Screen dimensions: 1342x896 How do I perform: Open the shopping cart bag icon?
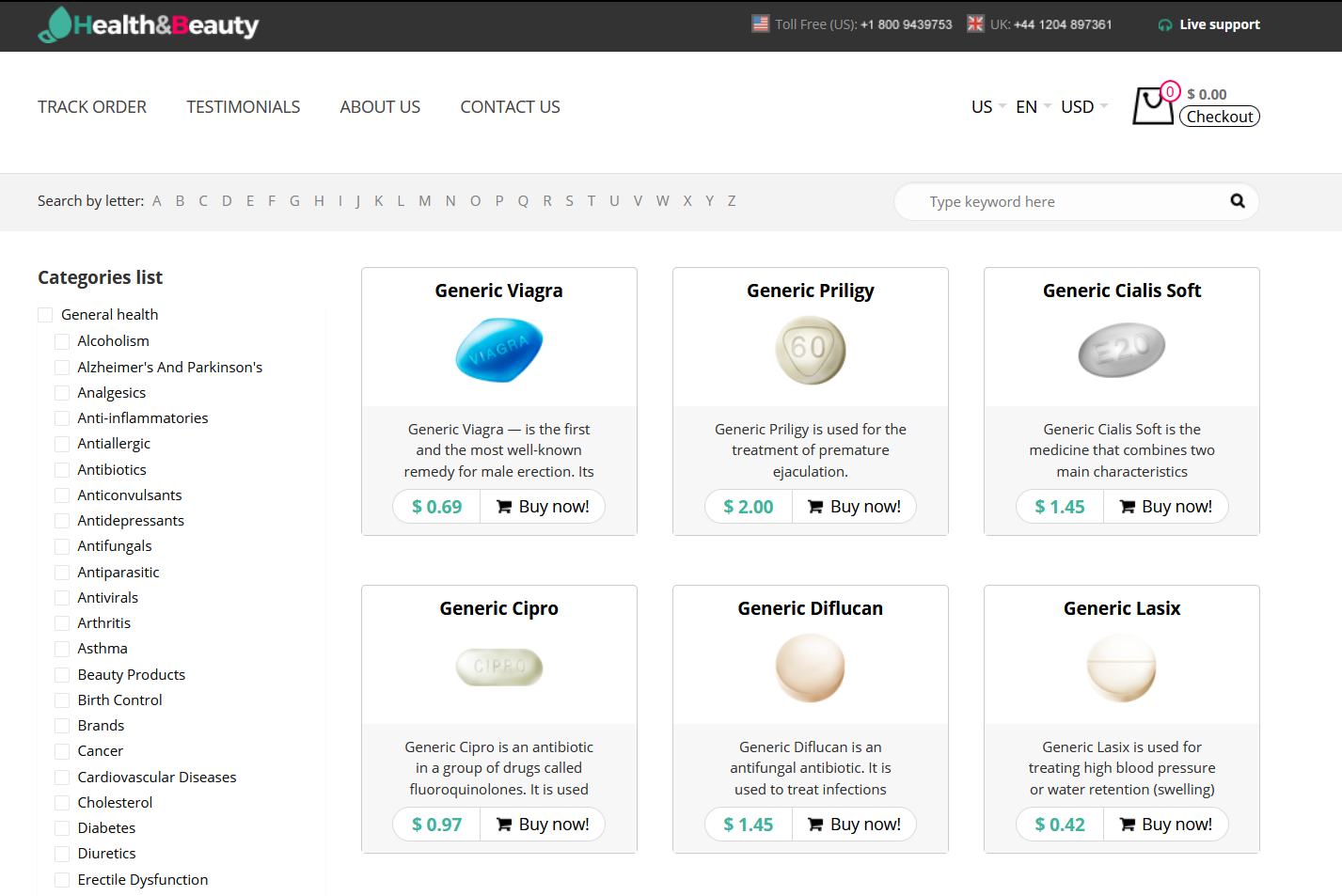pos(1153,105)
